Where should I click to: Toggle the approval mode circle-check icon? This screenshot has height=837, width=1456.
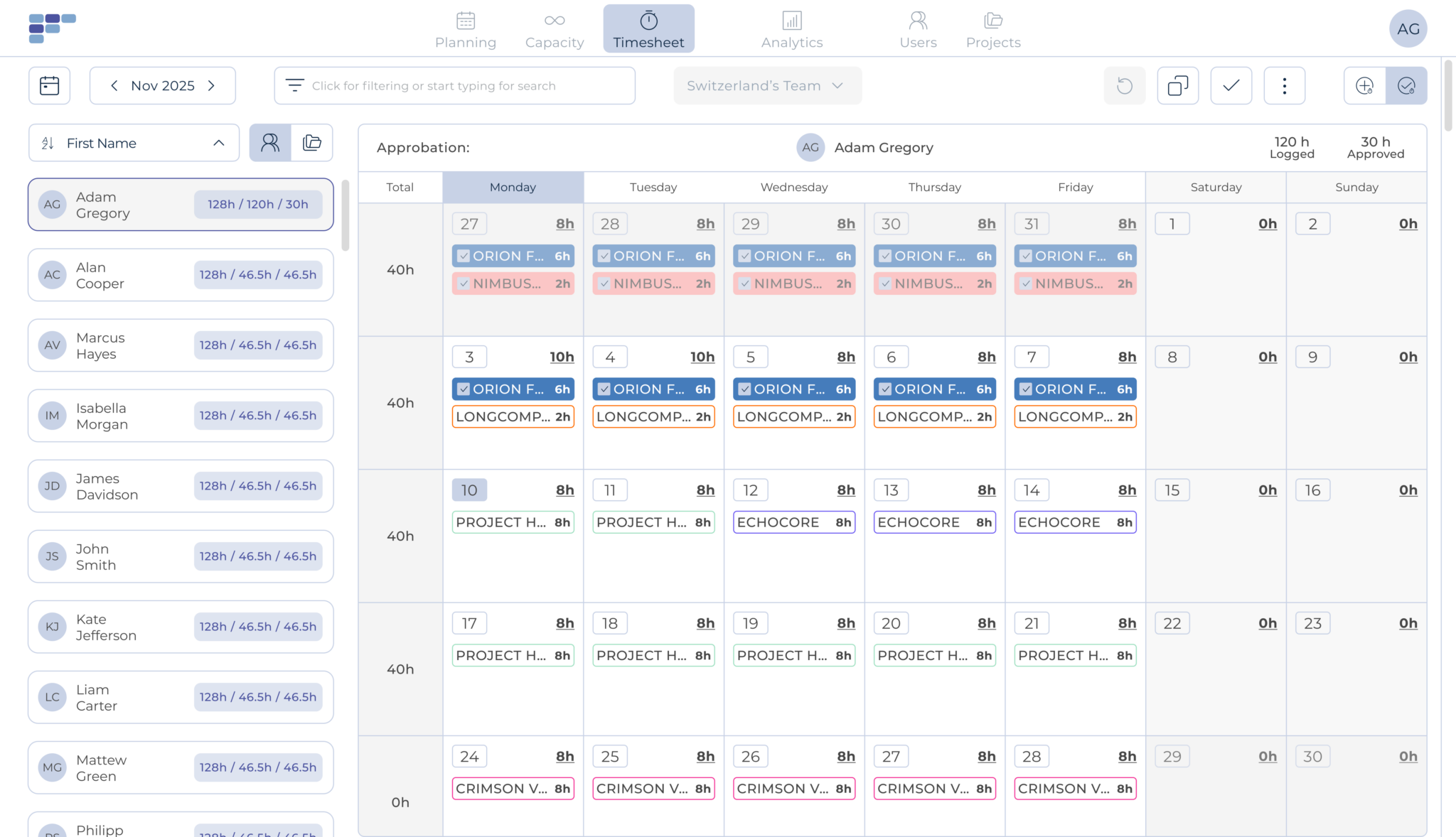(x=1406, y=86)
